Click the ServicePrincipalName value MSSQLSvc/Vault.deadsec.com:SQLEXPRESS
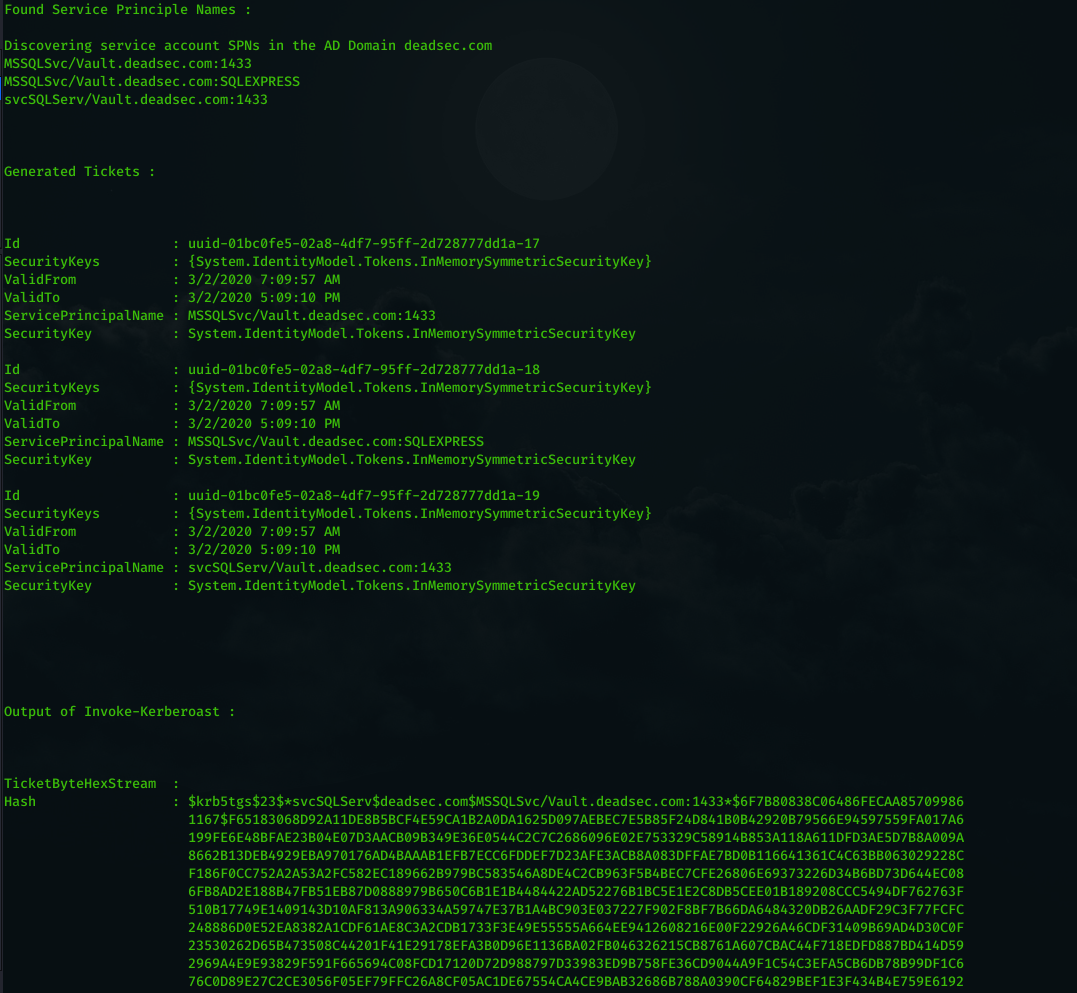The height and width of the screenshot is (993, 1077). pyautogui.click(x=336, y=442)
